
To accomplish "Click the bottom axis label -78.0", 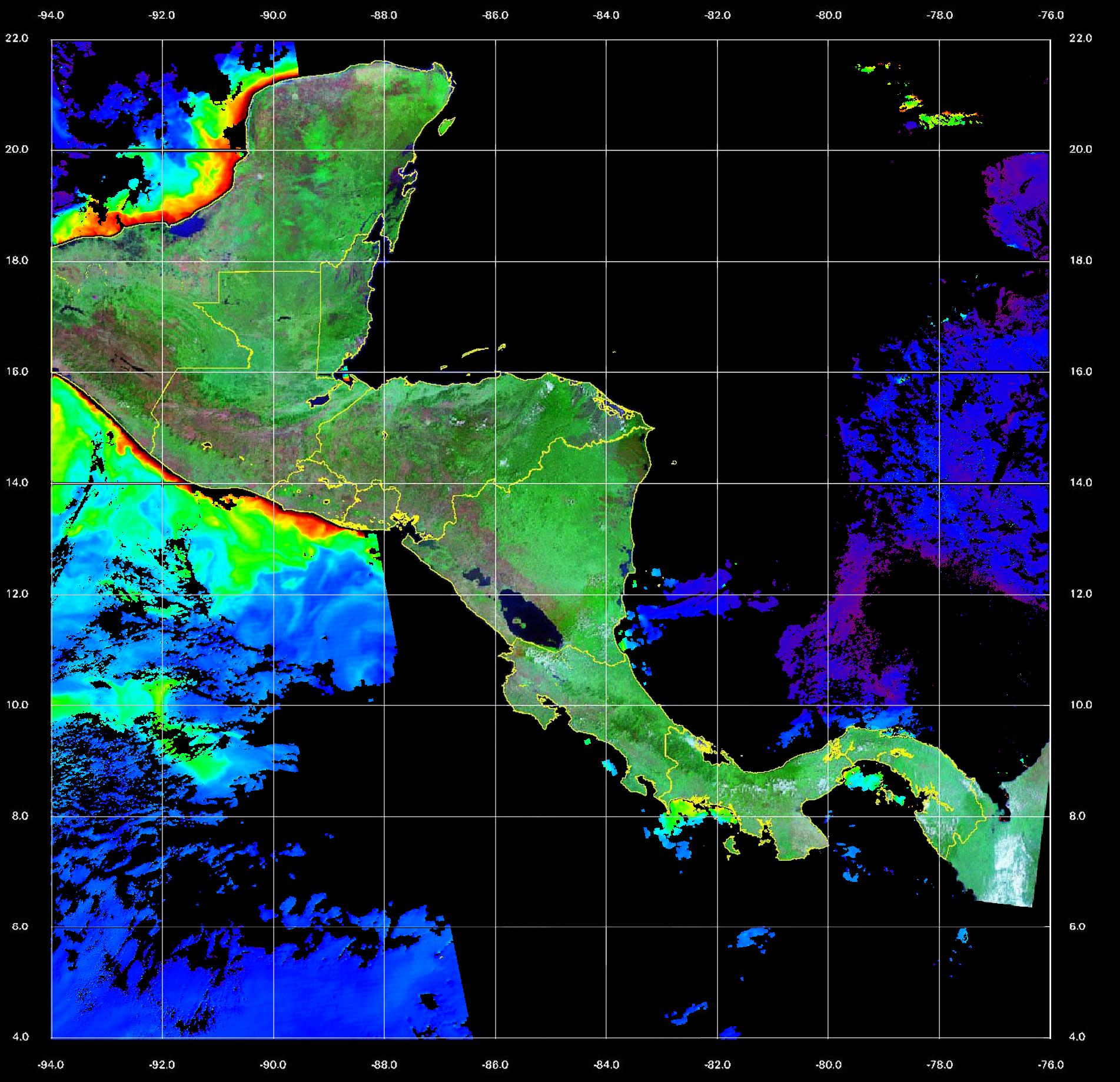I will 940,1064.
